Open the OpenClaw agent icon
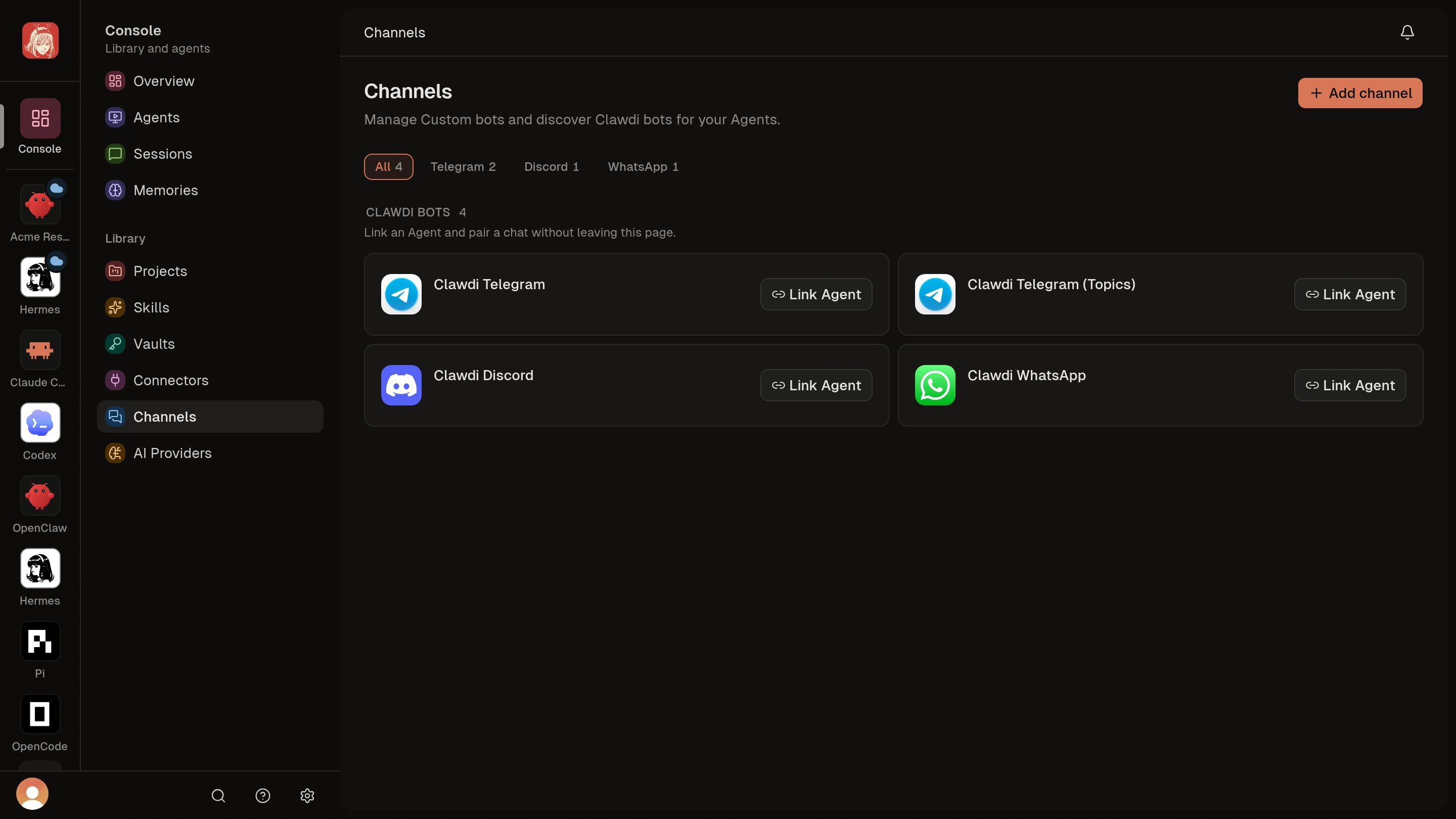Viewport: 1456px width, 819px height. (x=40, y=495)
